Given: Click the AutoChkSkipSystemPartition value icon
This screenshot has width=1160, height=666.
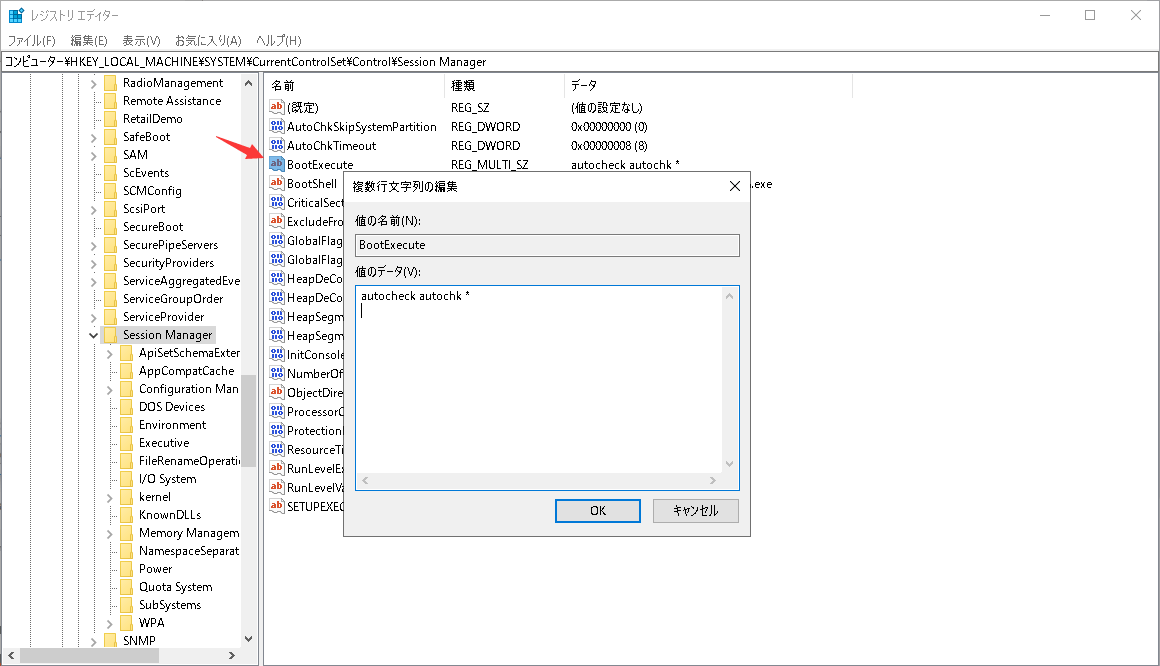Looking at the screenshot, I should (277, 127).
